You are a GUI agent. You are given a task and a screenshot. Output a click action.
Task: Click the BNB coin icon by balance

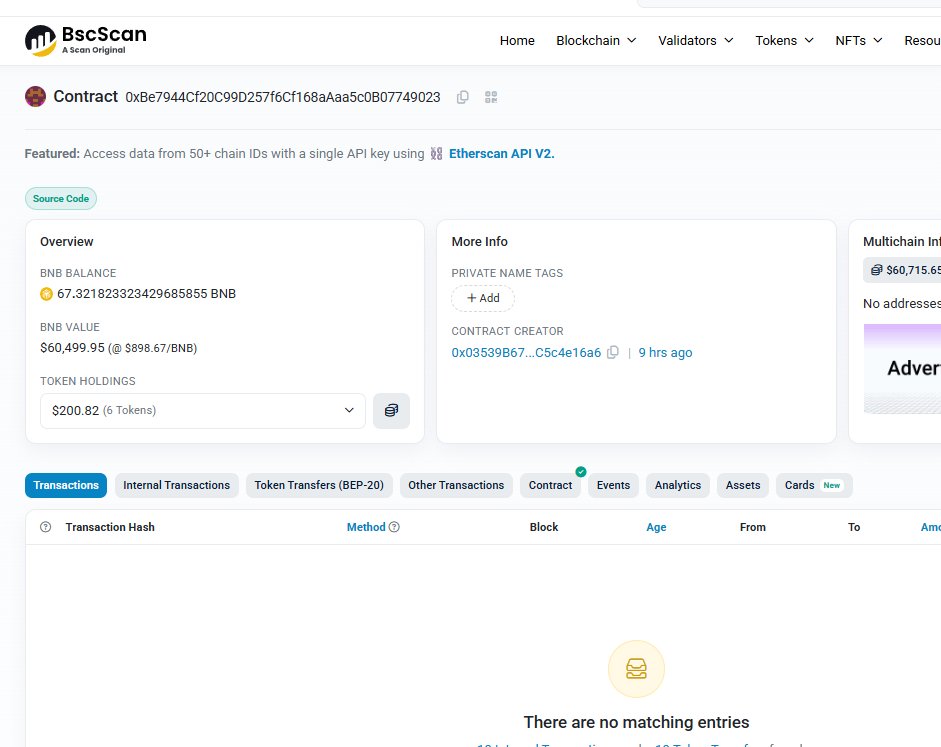pos(46,293)
